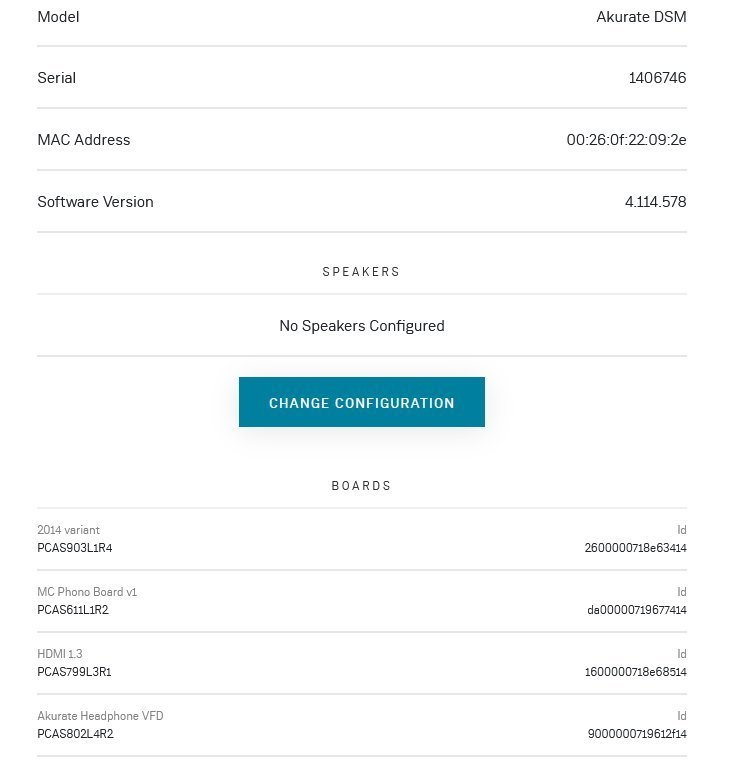Click board ID 9000000719612f14
Viewport: 730px width, 774px height.
coord(636,734)
